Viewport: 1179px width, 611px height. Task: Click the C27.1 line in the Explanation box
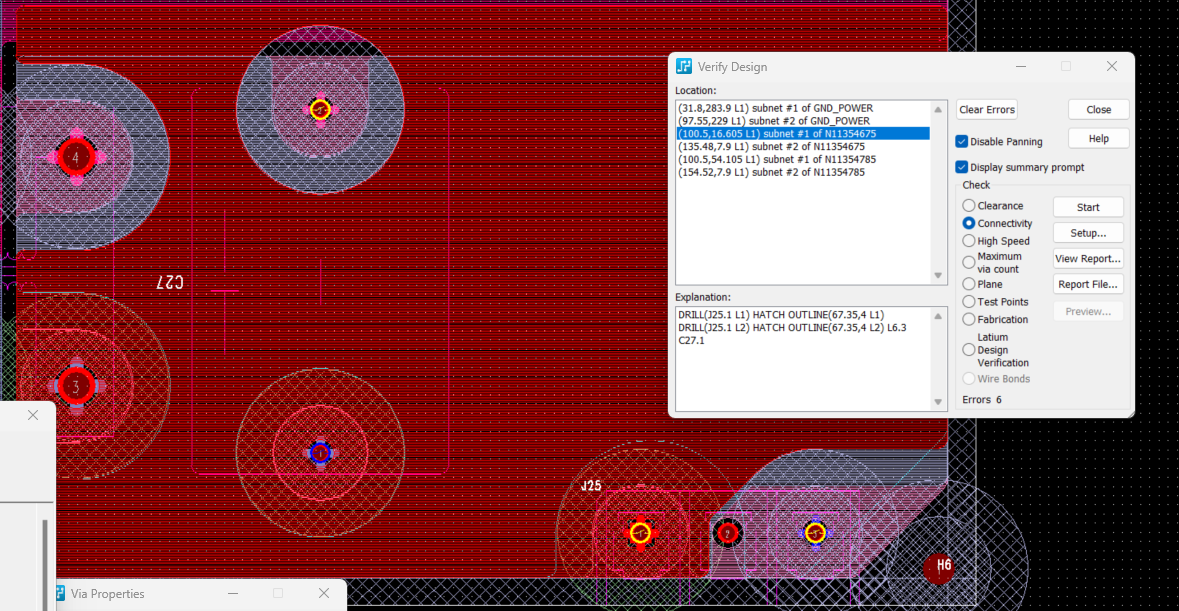[691, 340]
